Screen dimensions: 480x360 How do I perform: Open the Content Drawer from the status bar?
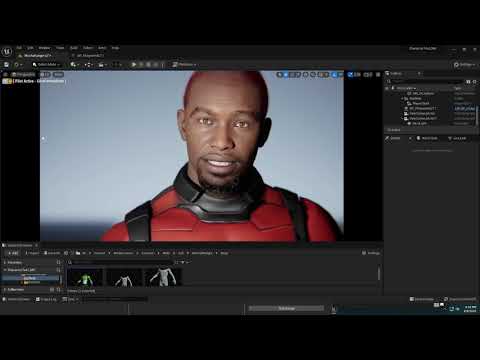pos(16,299)
